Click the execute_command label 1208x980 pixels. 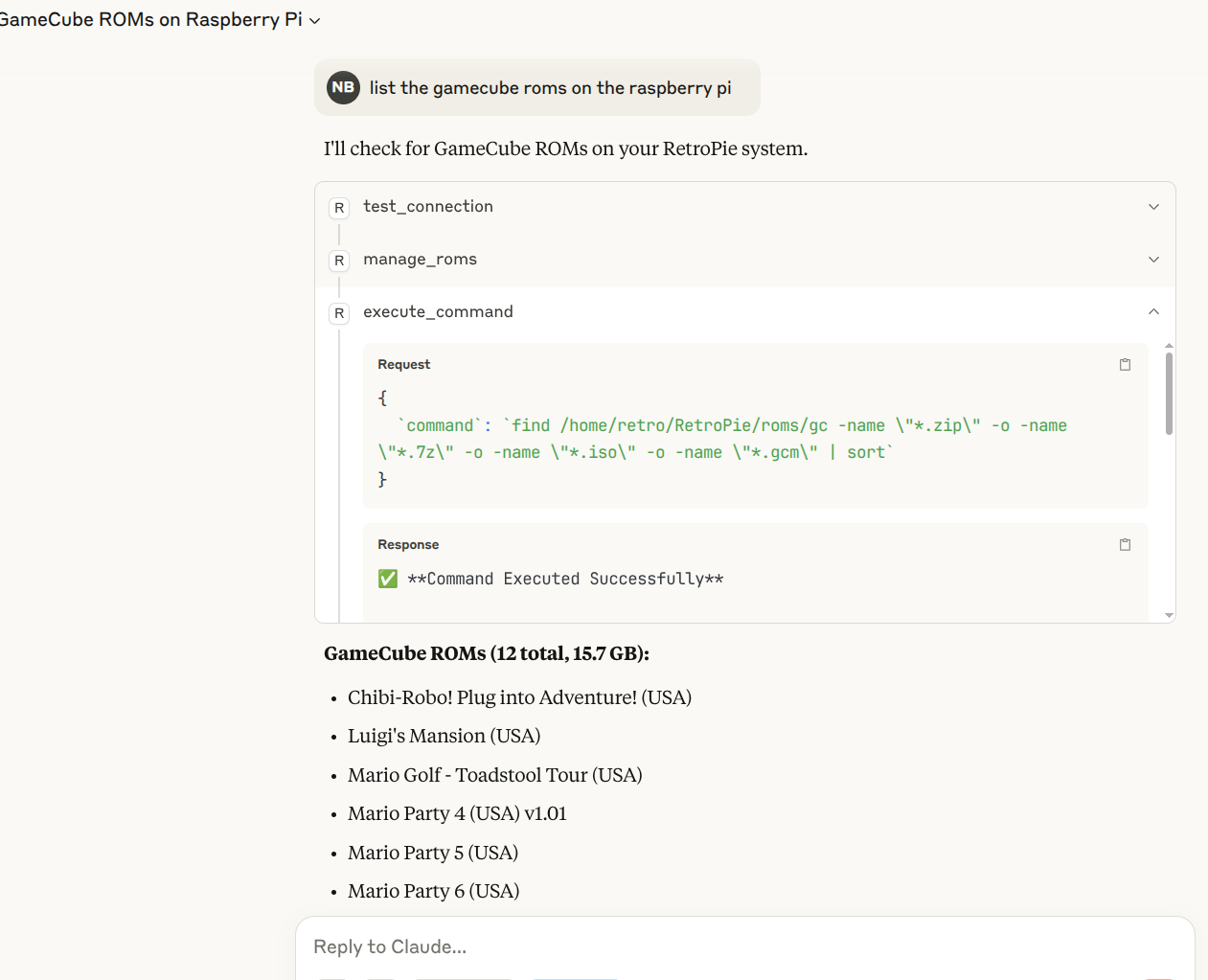[x=438, y=311]
